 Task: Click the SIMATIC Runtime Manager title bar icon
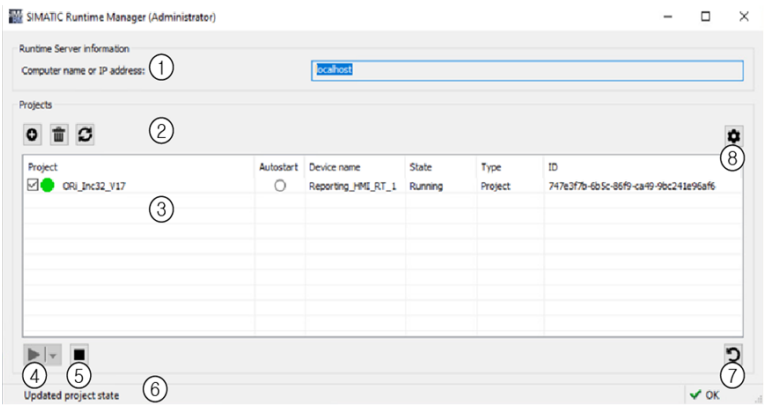(16, 16)
